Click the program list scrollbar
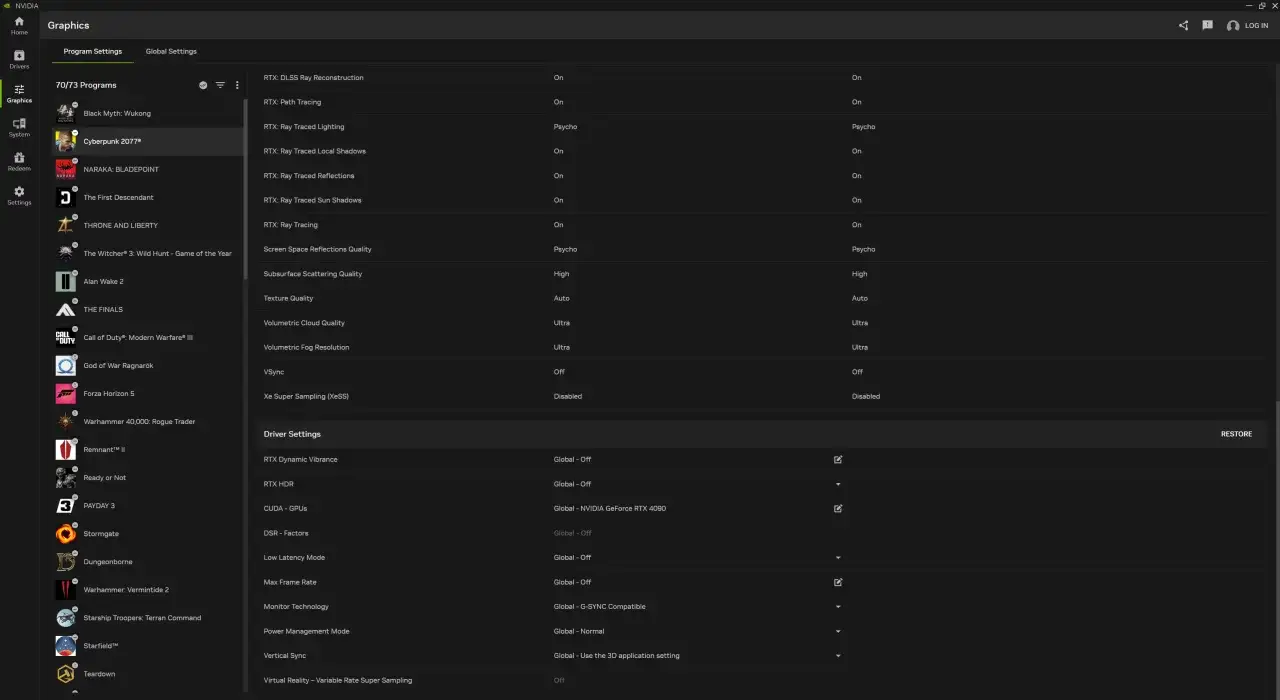The width and height of the screenshot is (1280, 700). click(246, 188)
